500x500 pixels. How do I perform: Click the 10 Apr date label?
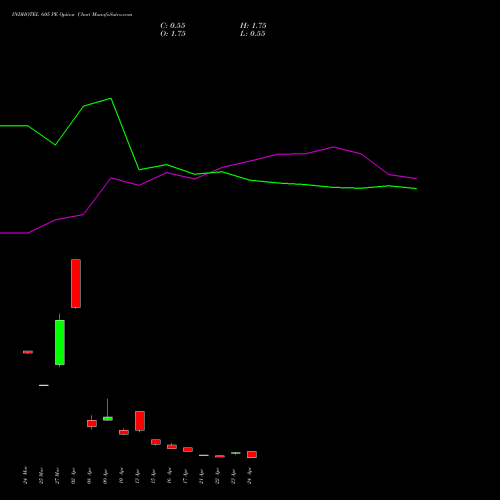pyautogui.click(x=121, y=476)
